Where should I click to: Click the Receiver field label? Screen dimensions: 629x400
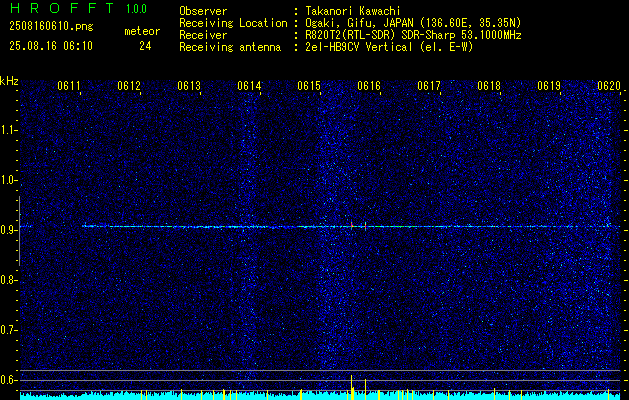point(203,35)
